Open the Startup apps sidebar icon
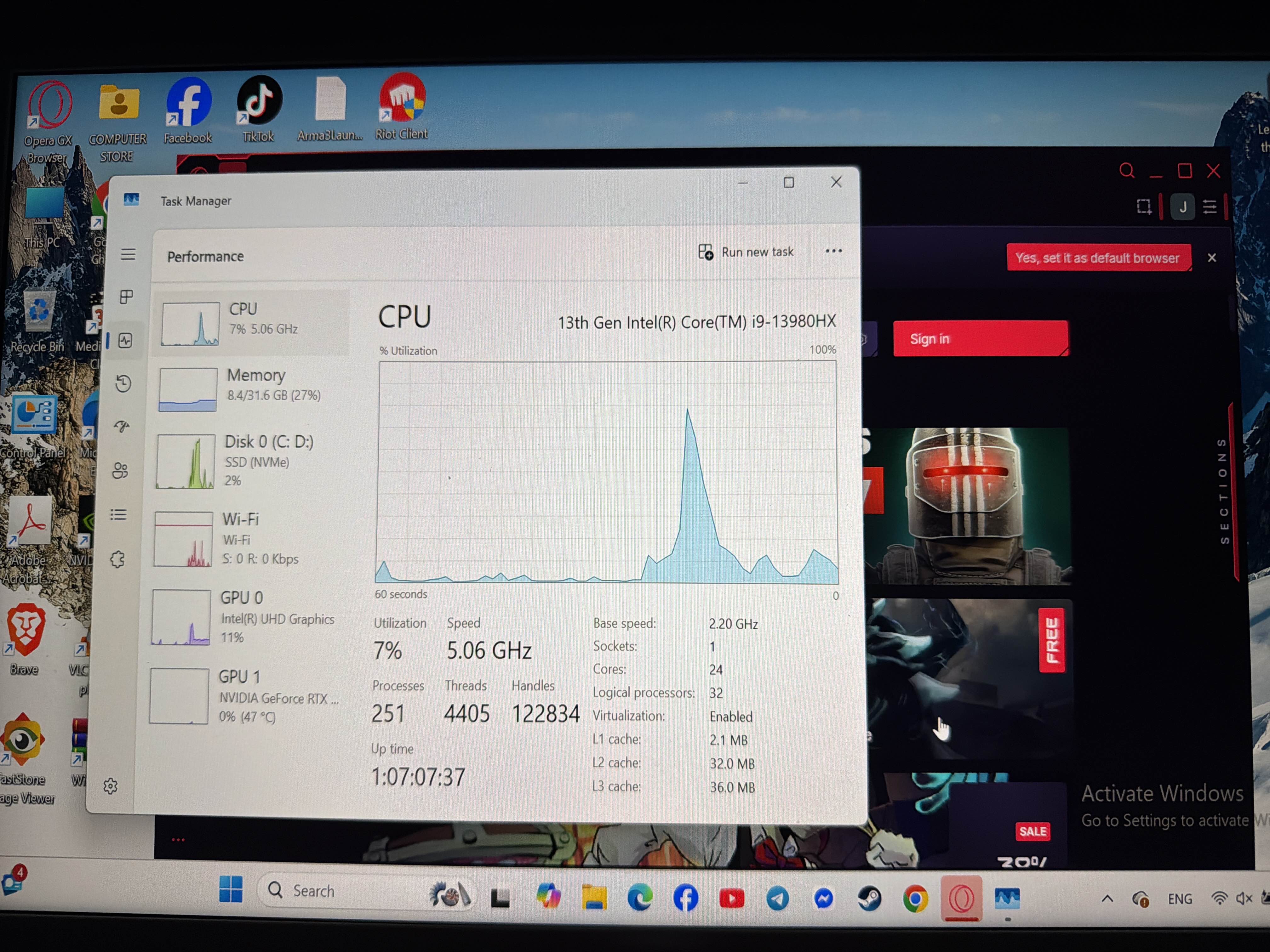The height and width of the screenshot is (952, 1270). coord(122,426)
